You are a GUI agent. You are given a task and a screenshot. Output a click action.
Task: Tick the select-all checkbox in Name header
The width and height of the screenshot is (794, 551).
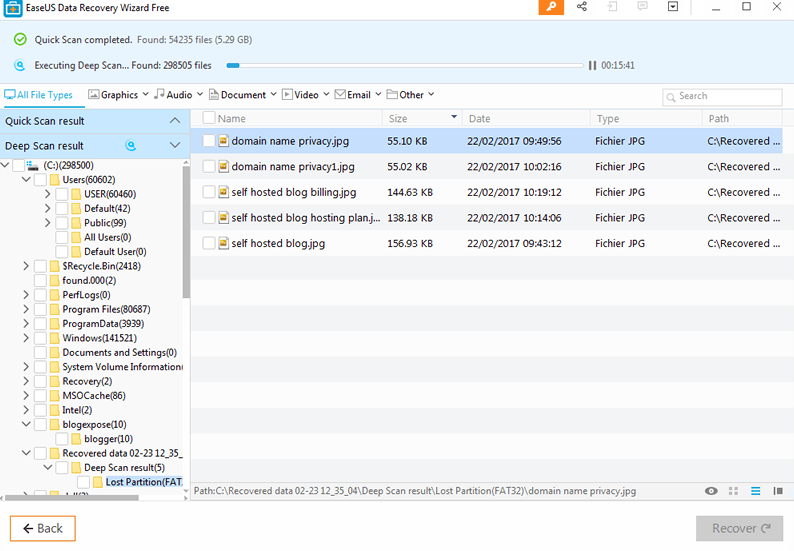(209, 118)
